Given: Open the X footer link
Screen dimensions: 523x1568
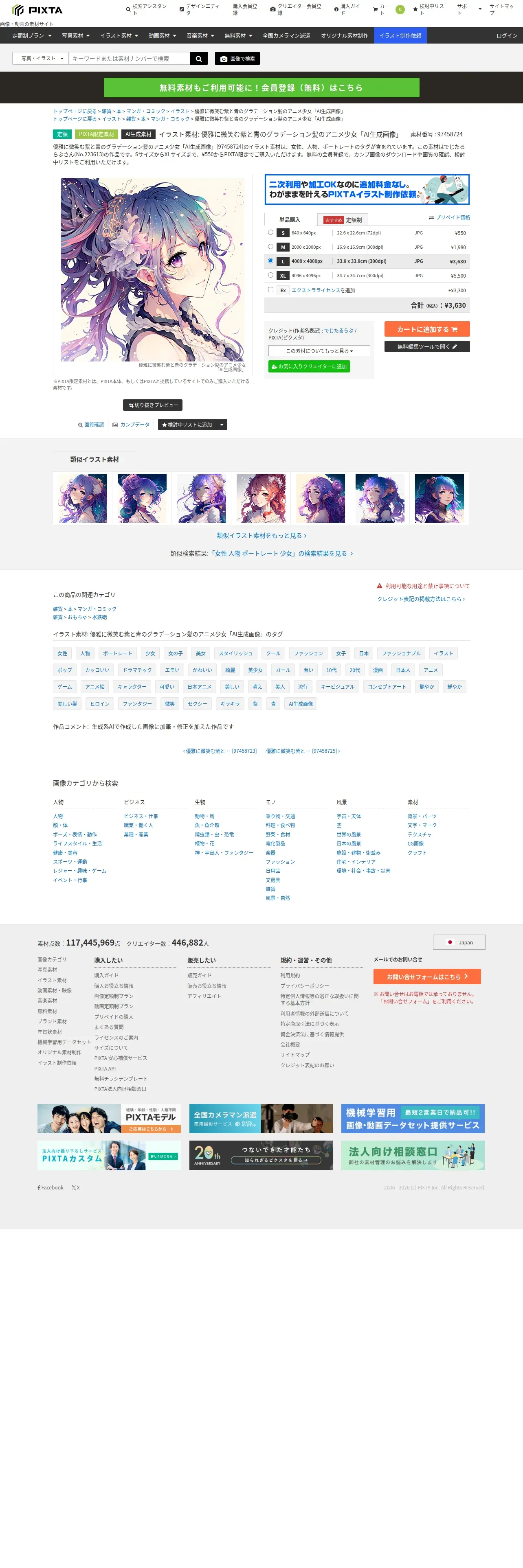Looking at the screenshot, I should click(x=75, y=1187).
